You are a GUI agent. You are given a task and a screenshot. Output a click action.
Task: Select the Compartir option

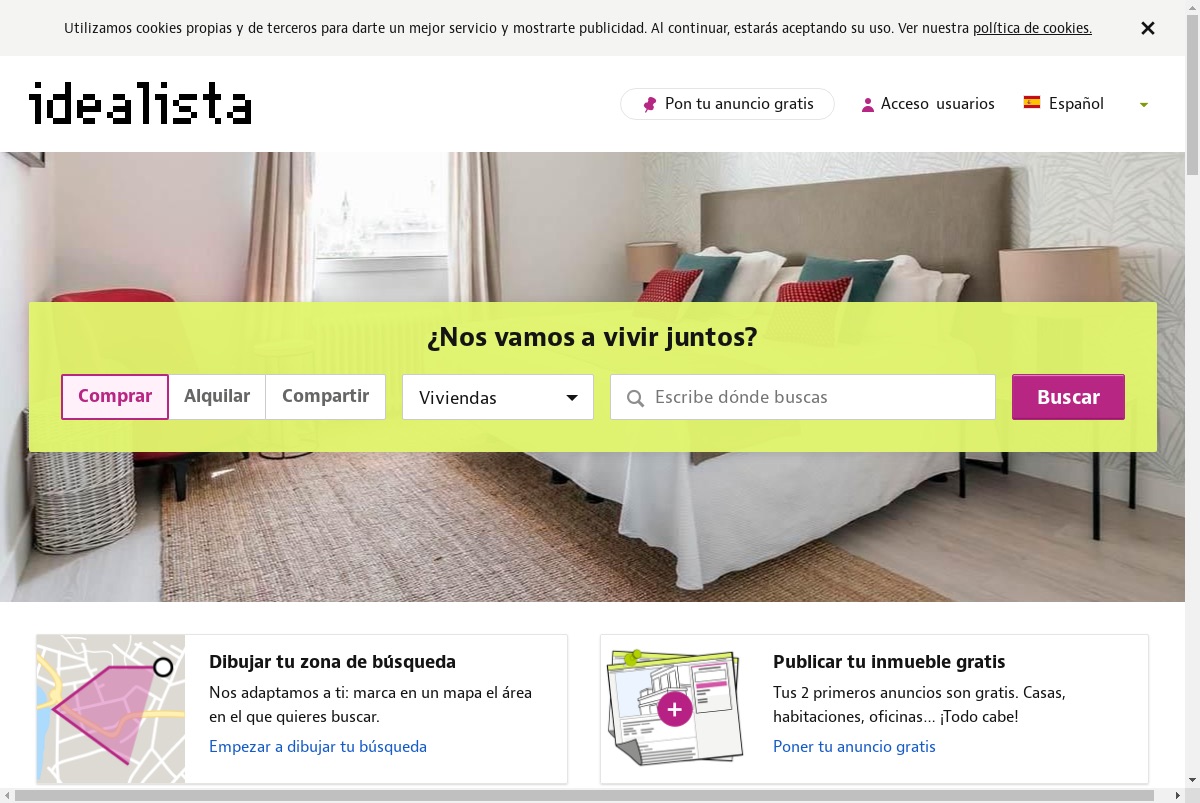[326, 396]
